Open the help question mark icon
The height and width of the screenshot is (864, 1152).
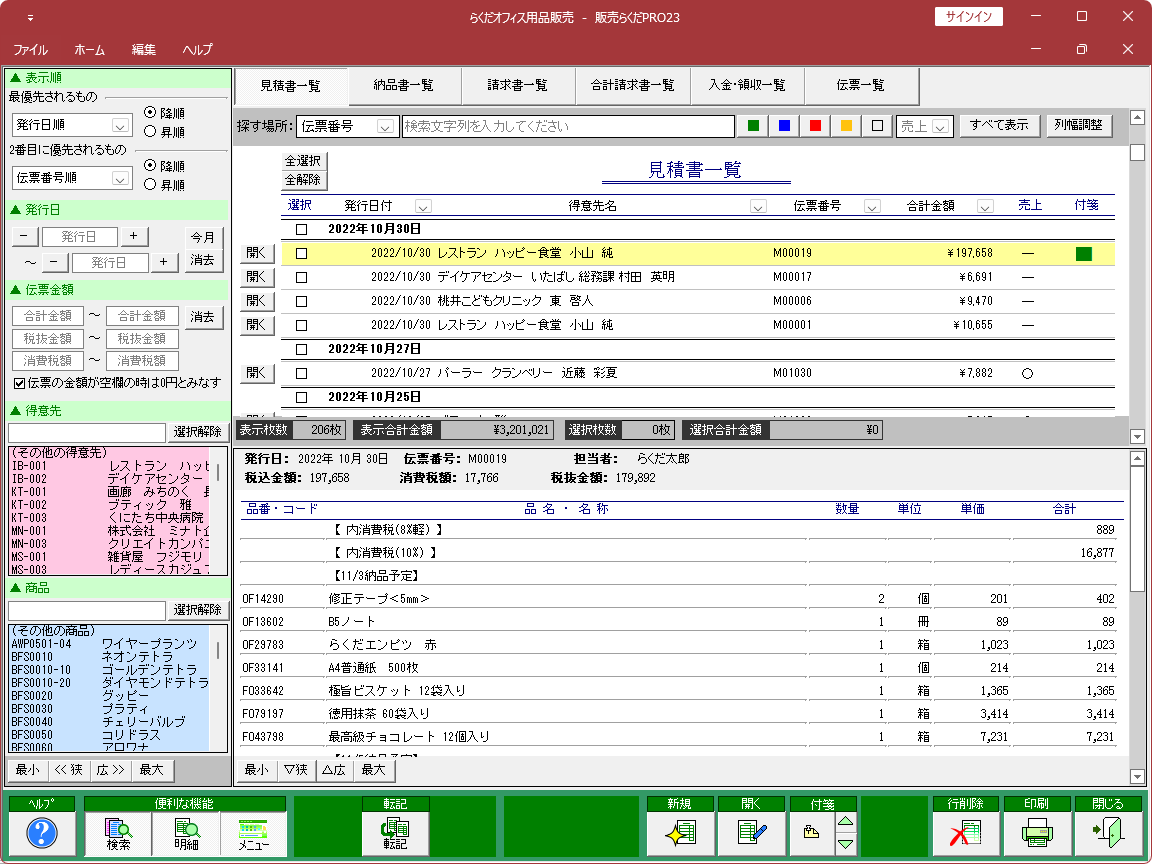pos(42,833)
